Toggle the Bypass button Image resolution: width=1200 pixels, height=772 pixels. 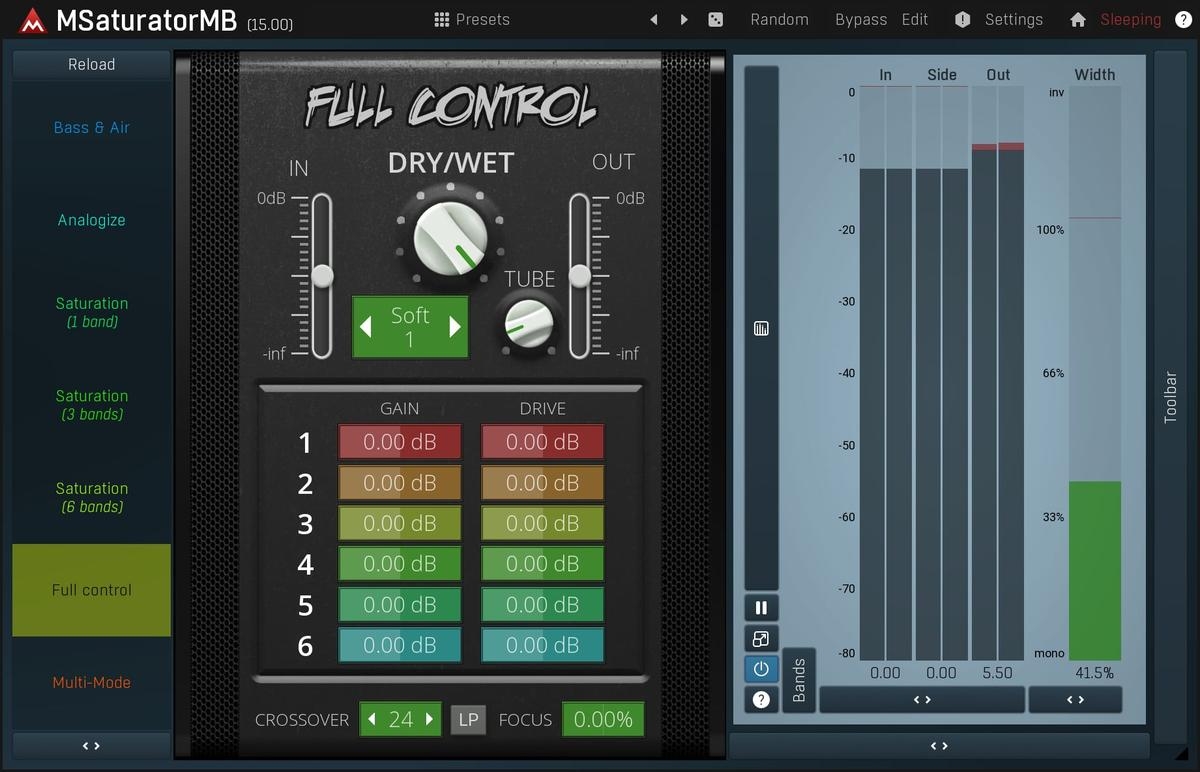(860, 20)
